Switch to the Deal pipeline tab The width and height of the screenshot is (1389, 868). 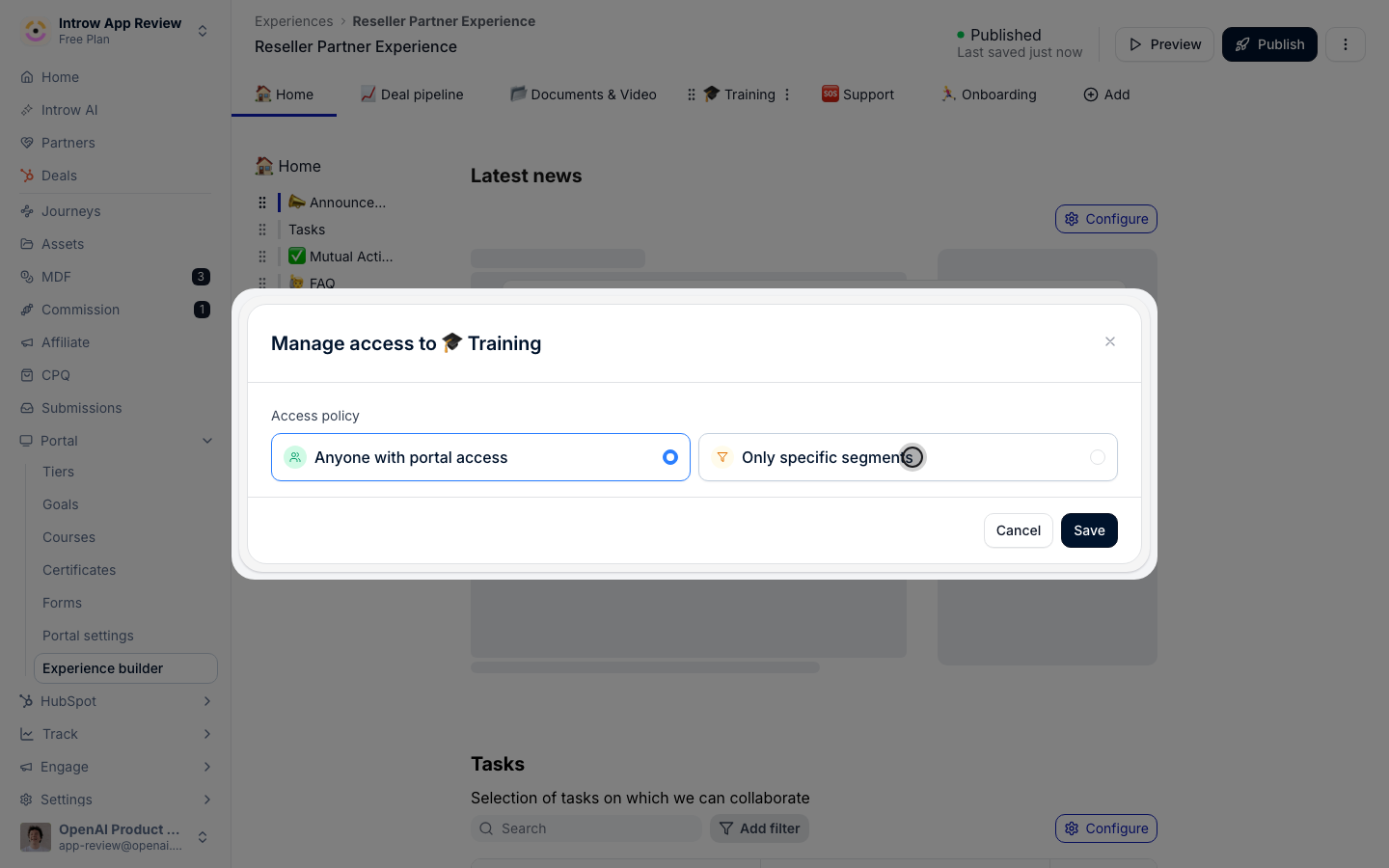click(x=412, y=95)
